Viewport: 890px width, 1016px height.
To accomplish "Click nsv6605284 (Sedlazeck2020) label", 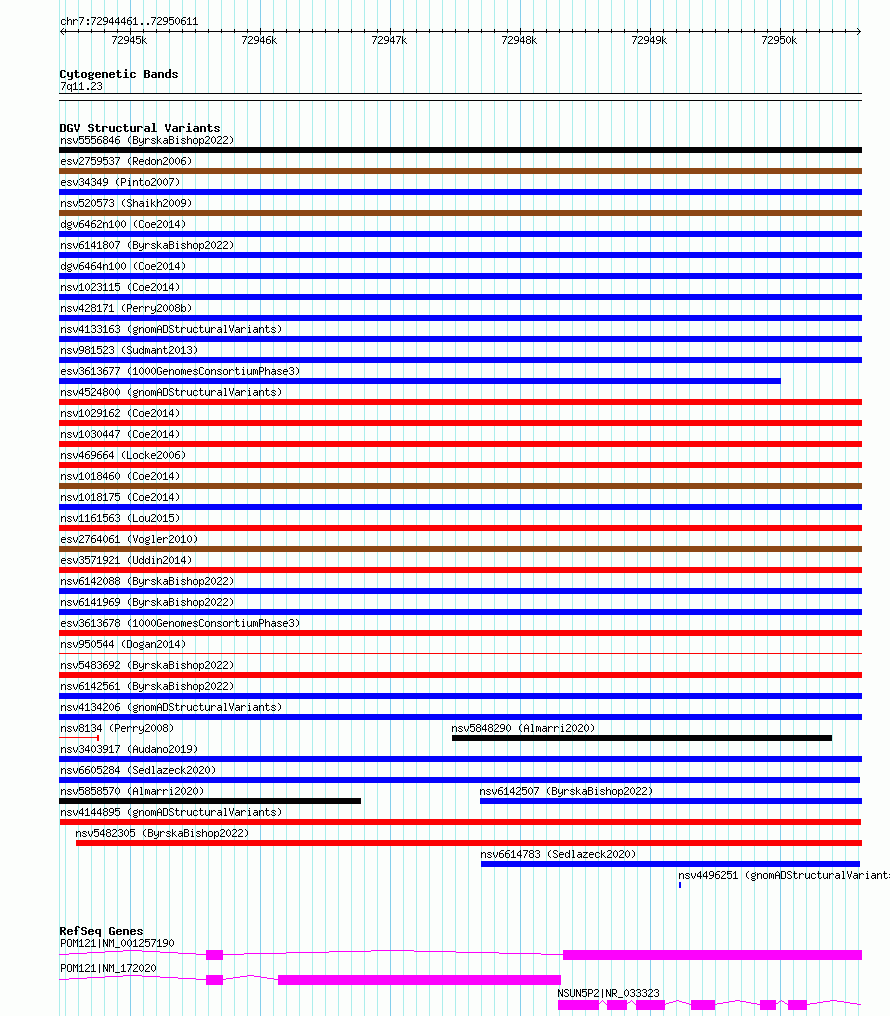I will 138,770.
